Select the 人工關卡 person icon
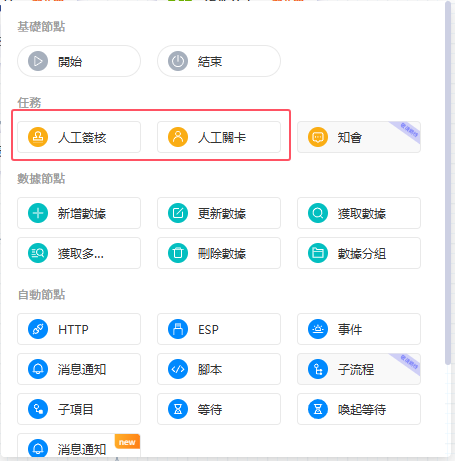455x461 pixels. pyautogui.click(x=178, y=137)
